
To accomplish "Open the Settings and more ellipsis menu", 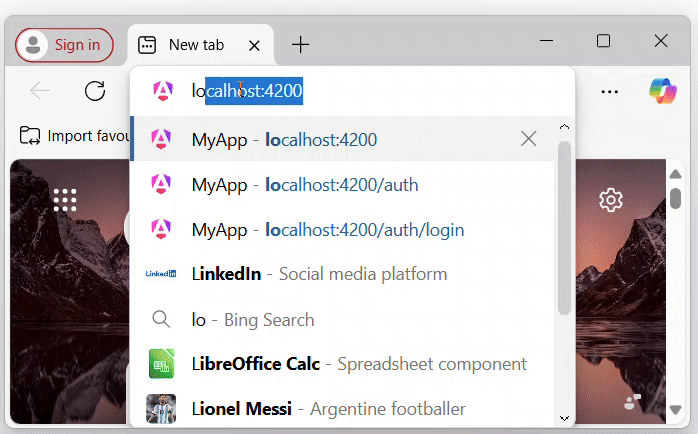I will coord(609,91).
